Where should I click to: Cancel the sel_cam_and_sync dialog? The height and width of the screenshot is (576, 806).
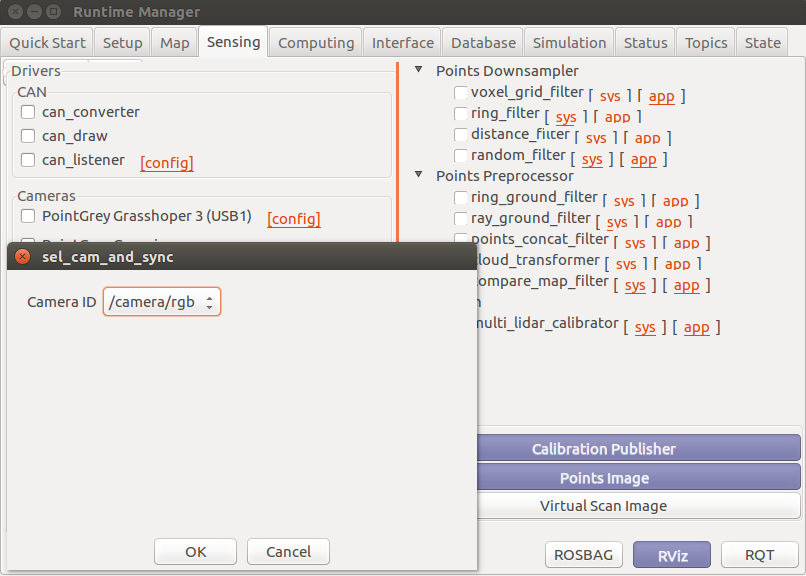click(288, 552)
